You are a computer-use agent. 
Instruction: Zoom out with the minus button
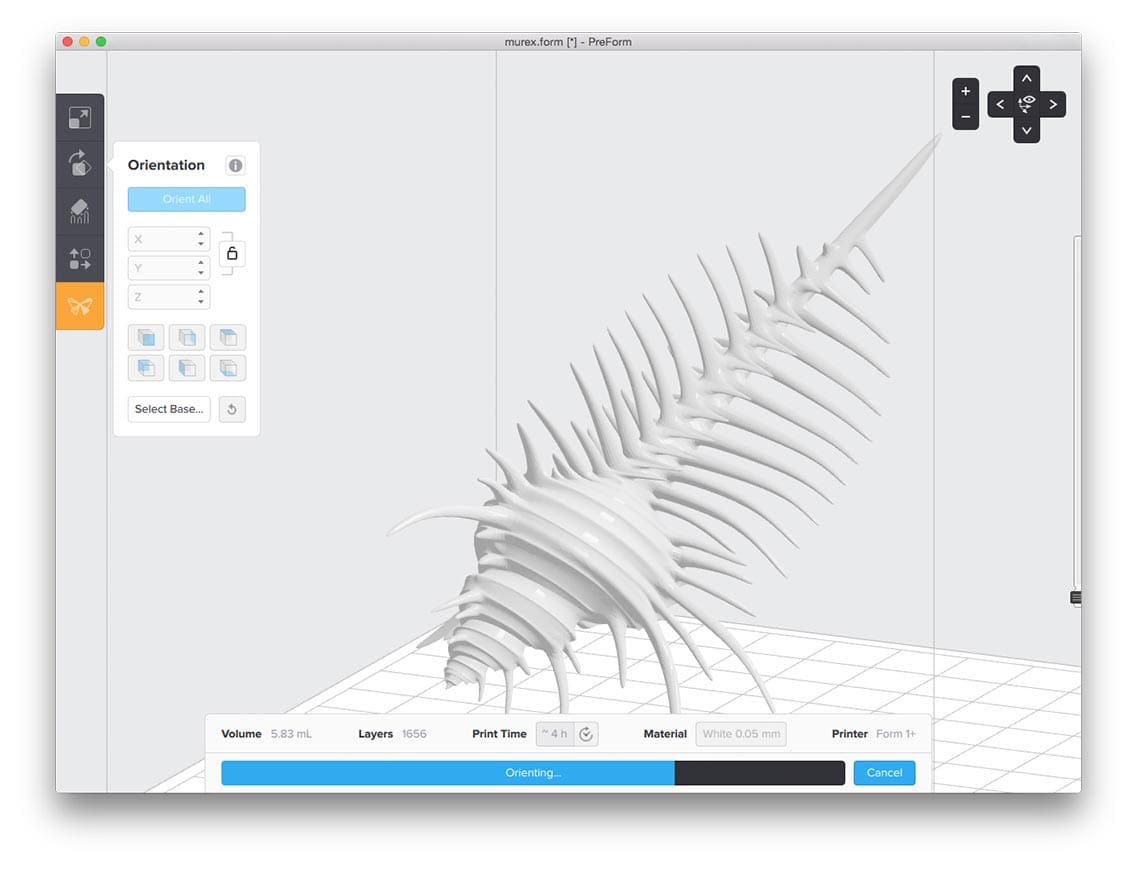[965, 117]
